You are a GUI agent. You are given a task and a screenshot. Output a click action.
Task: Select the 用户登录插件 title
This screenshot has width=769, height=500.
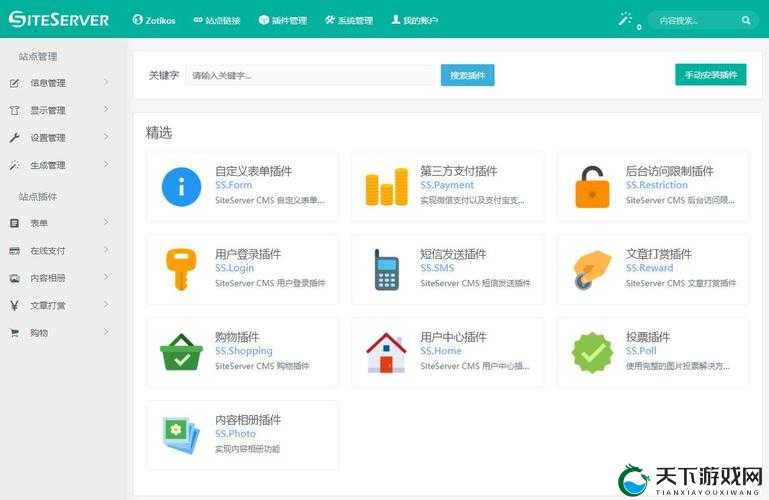(x=248, y=254)
